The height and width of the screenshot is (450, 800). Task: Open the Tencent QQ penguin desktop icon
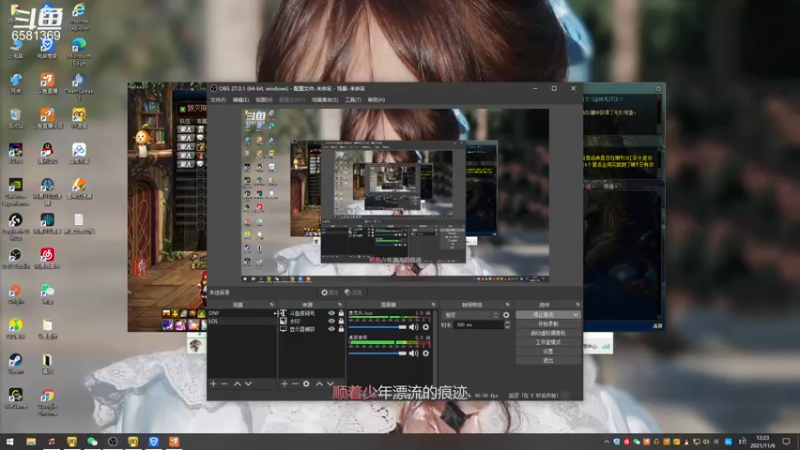coord(47,153)
